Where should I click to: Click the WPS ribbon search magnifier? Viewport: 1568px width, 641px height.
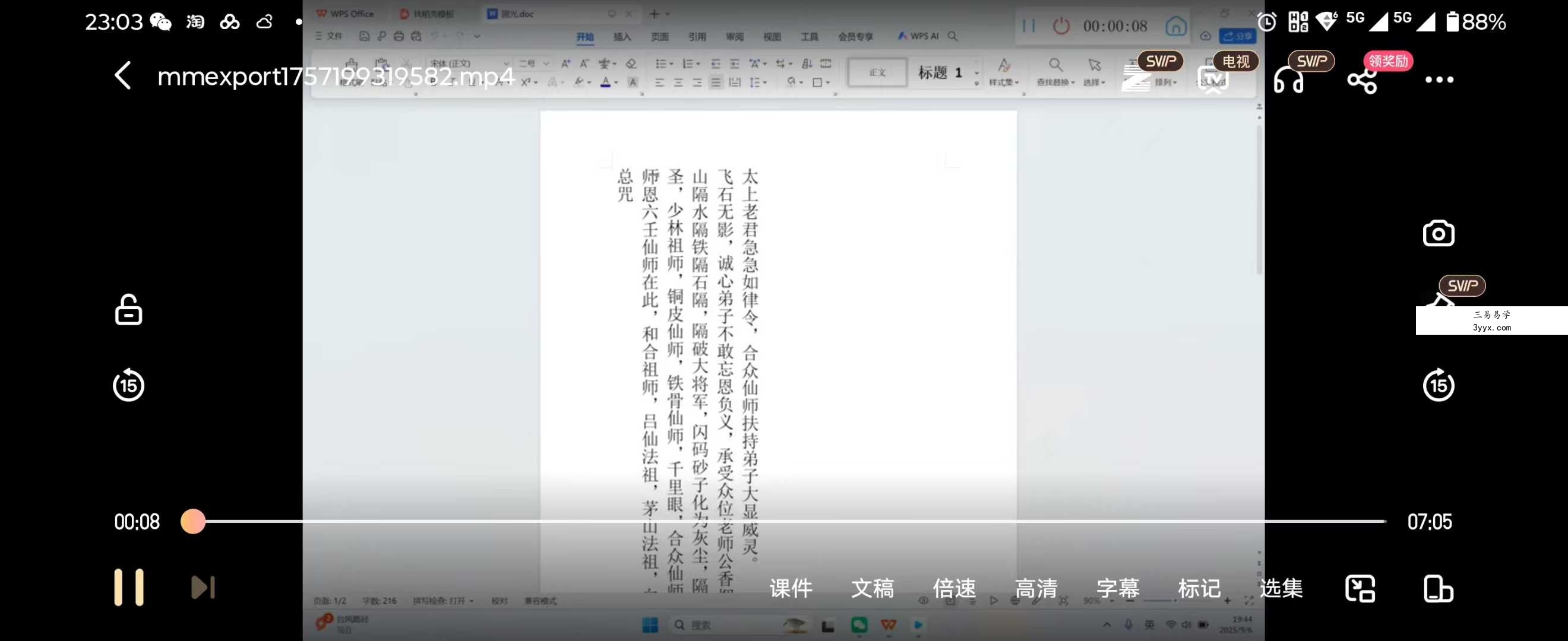[x=953, y=36]
